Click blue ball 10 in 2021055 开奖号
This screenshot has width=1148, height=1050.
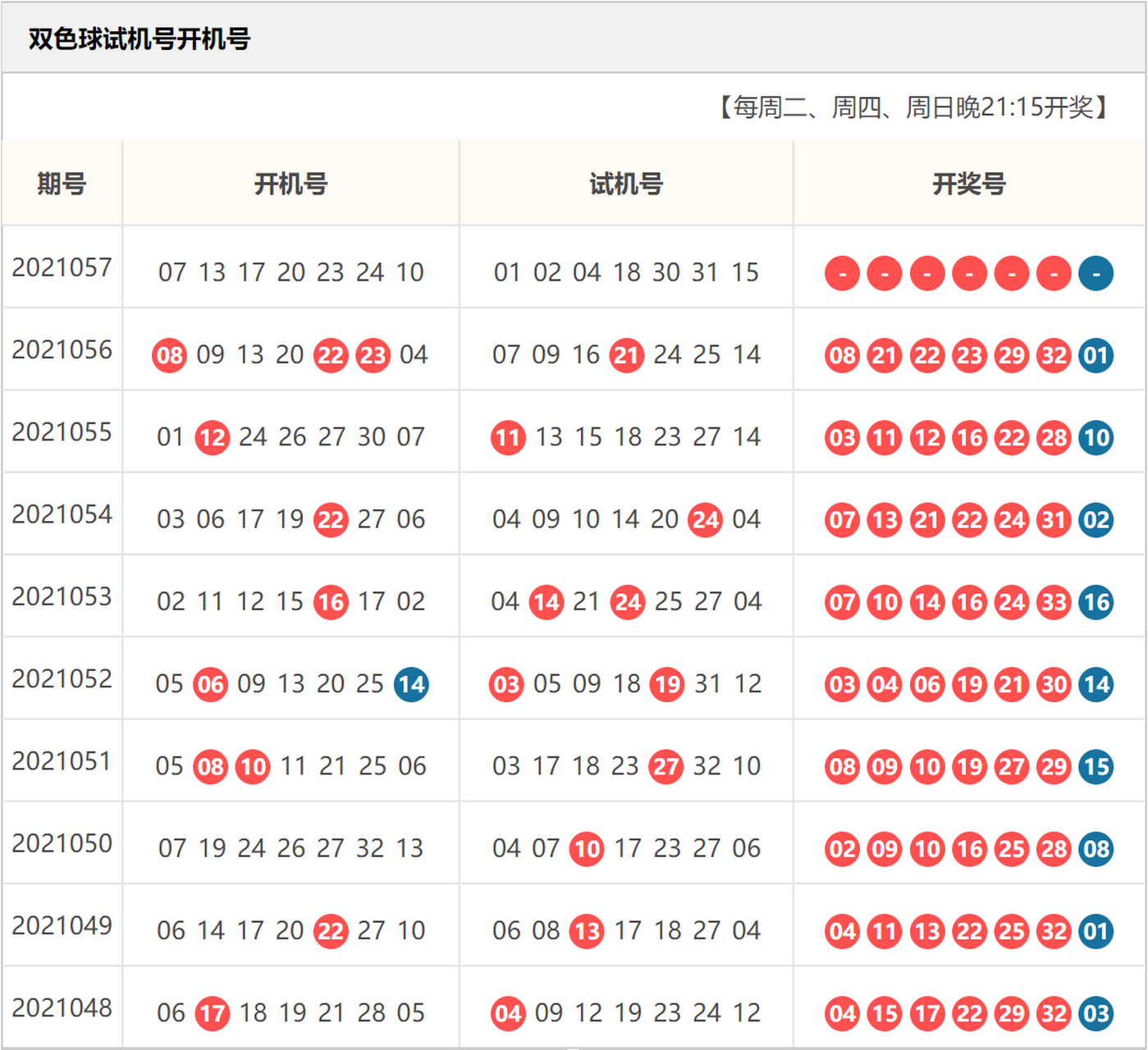coord(1096,437)
